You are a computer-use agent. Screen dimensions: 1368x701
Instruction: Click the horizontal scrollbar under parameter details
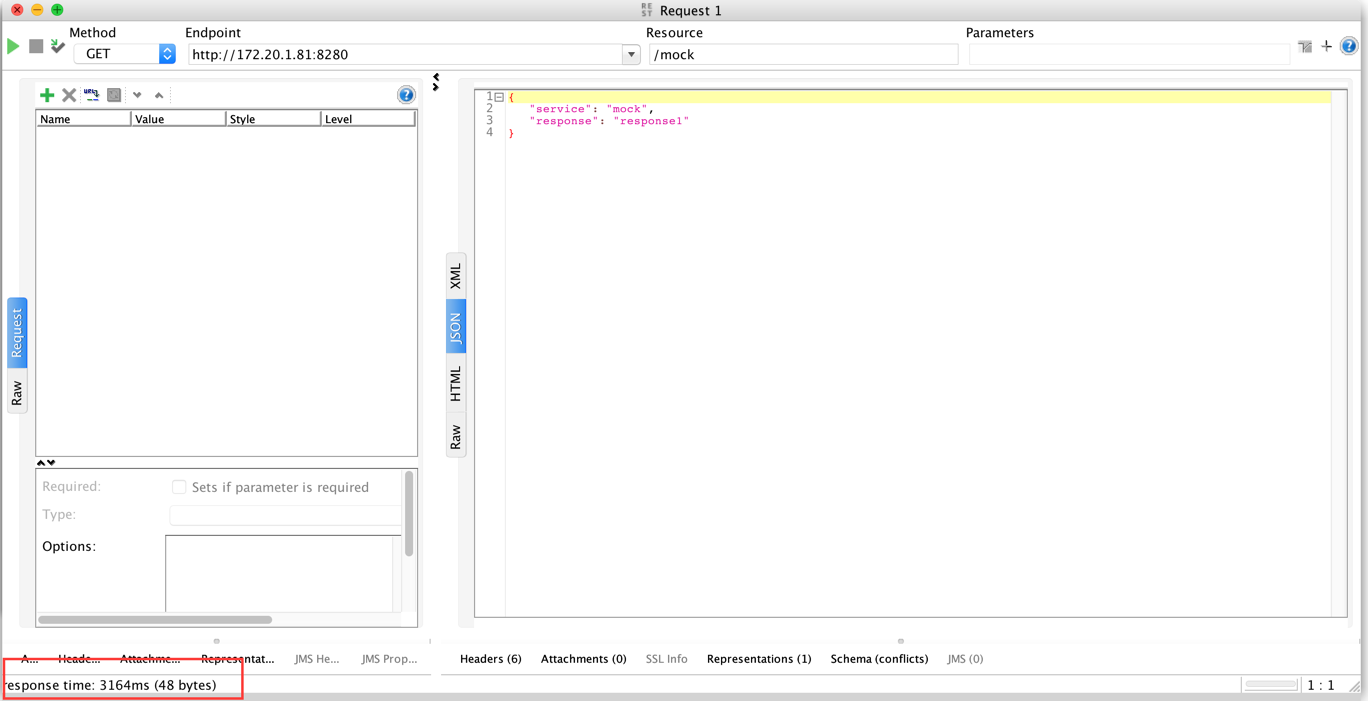pyautogui.click(x=155, y=620)
